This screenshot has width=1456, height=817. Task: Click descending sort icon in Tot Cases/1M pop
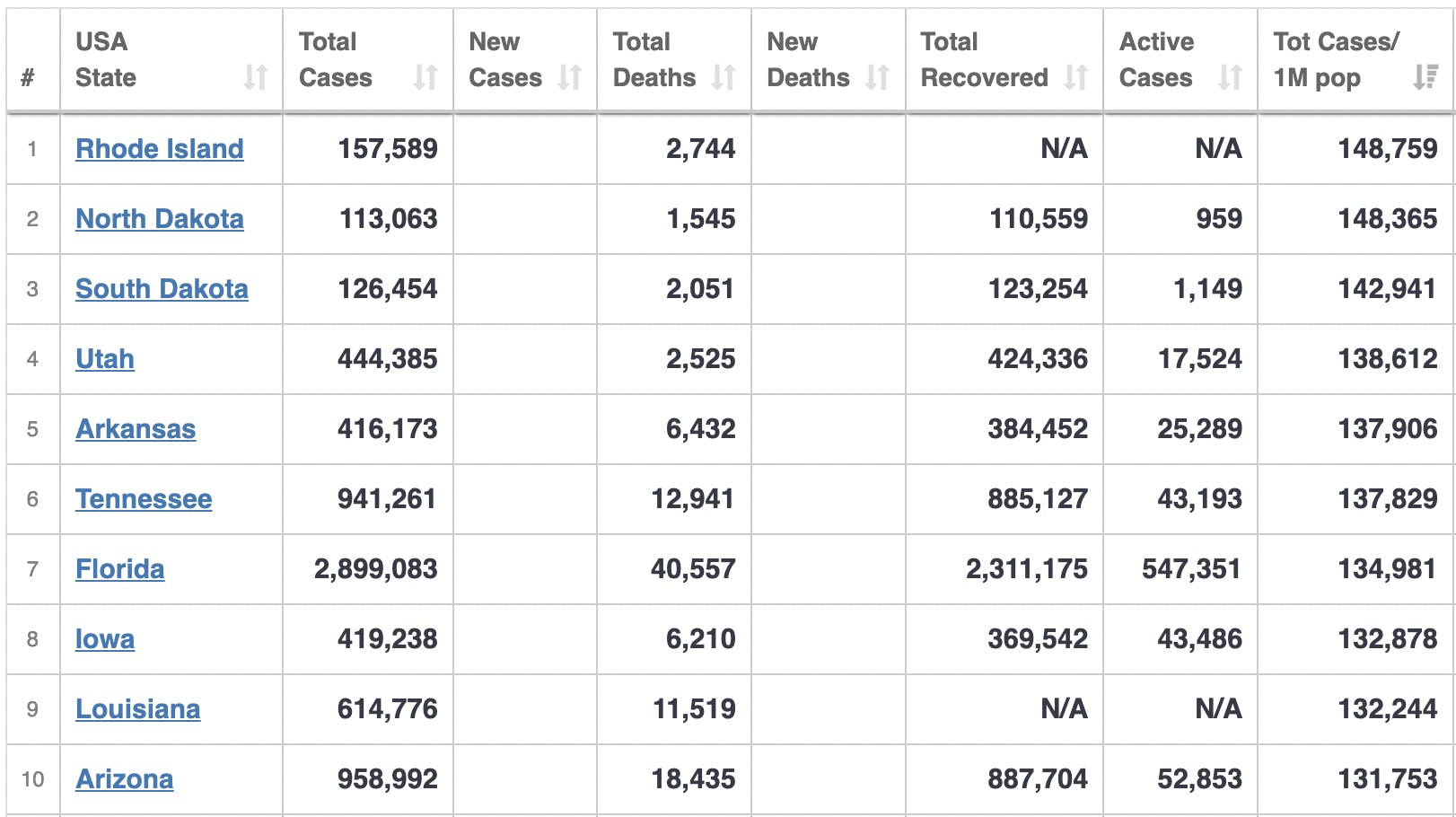pyautogui.click(x=1425, y=78)
